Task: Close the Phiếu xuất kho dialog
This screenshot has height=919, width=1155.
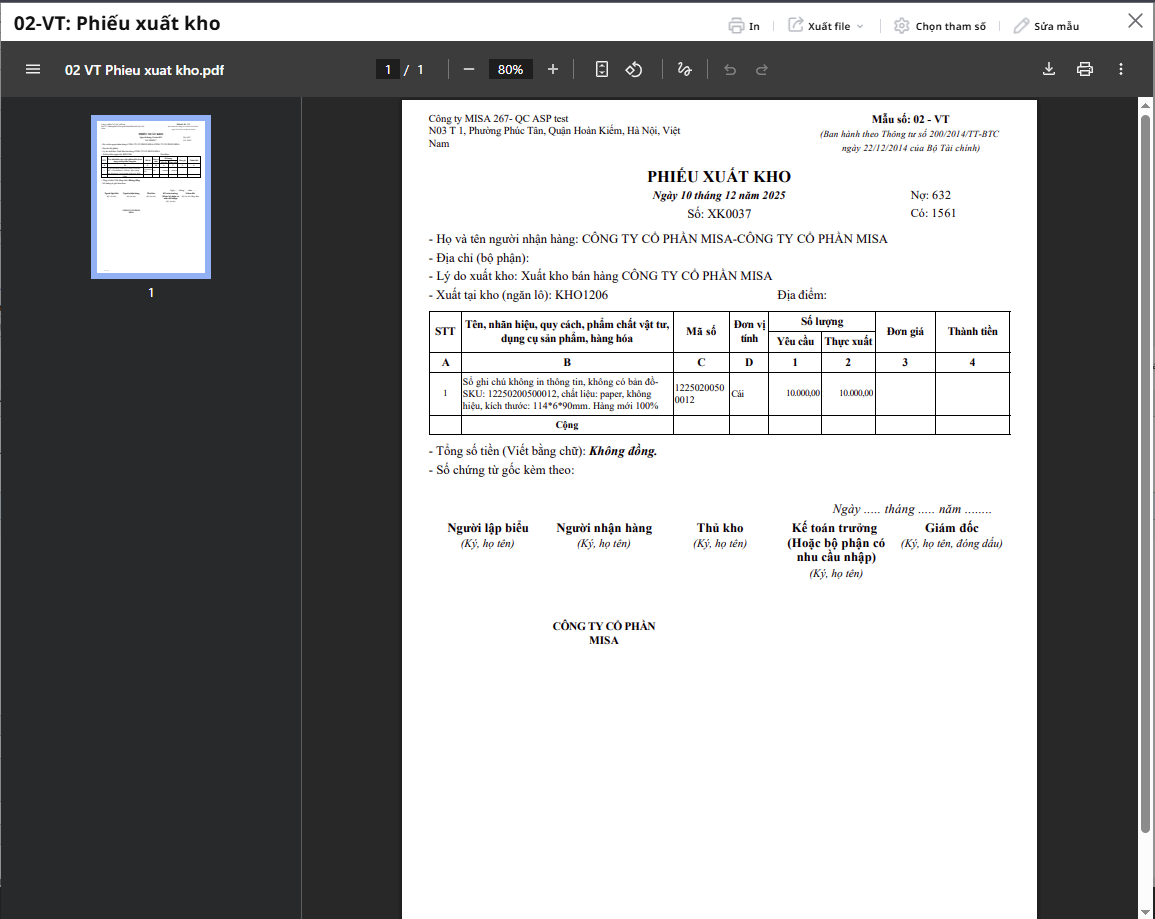Action: [1135, 21]
